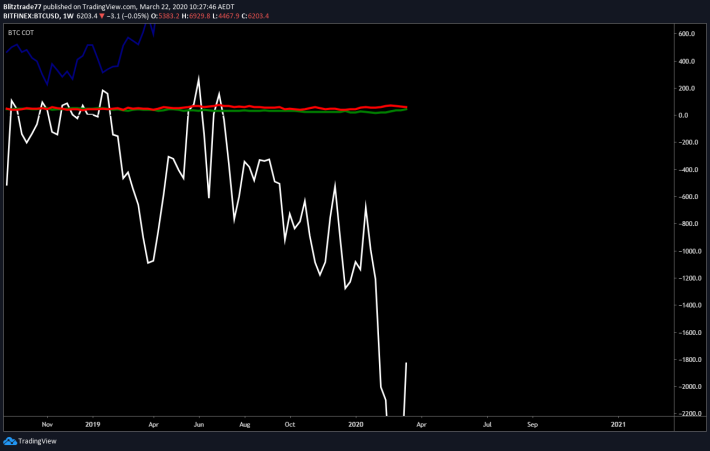Click the -1400.0 price axis label
710x451 pixels.
(x=689, y=305)
